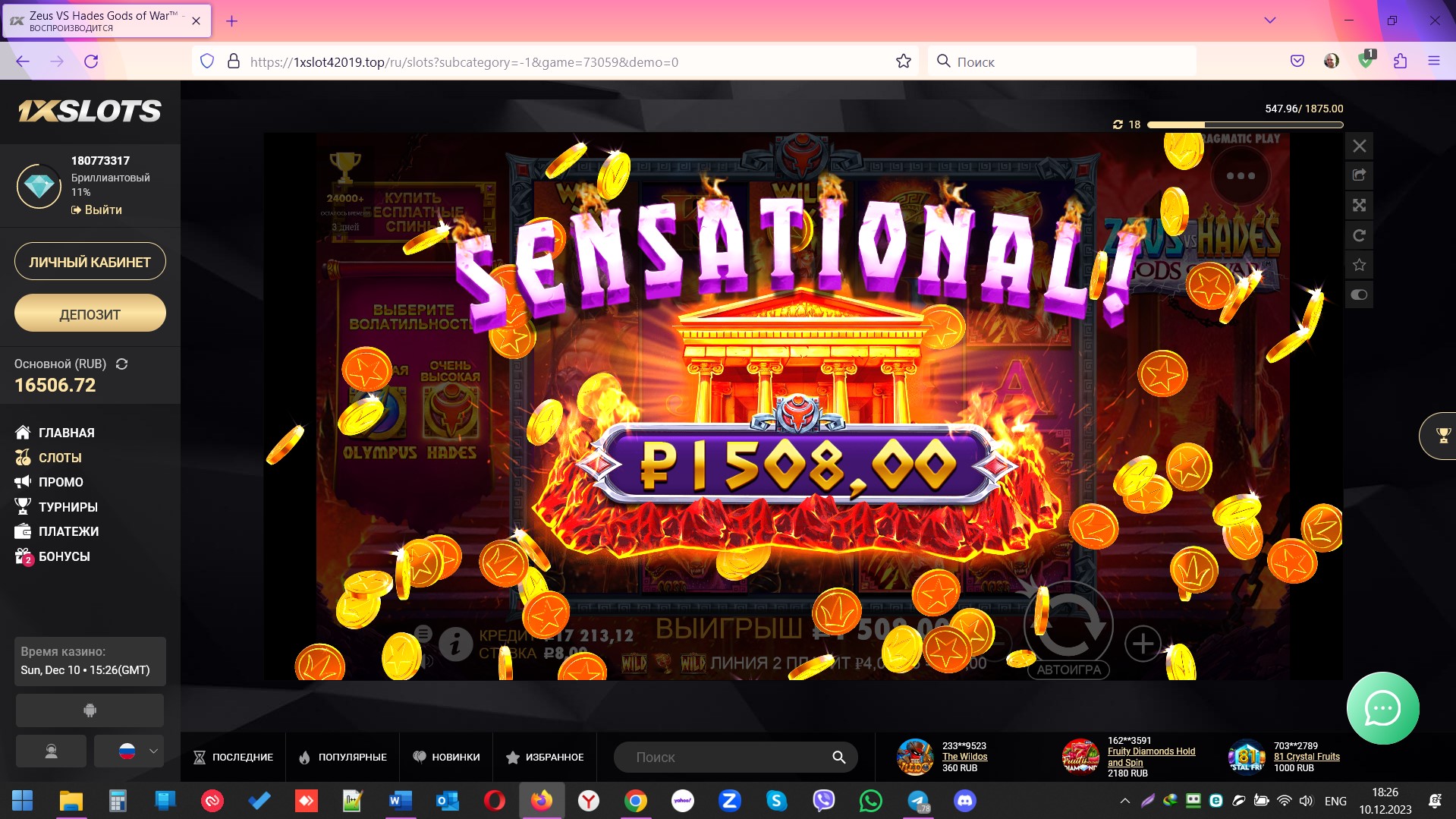This screenshot has height=819, width=1456.
Task: Open the ЛИЧНЫЙ КАБИНЕТ account page
Action: pyautogui.click(x=90, y=262)
